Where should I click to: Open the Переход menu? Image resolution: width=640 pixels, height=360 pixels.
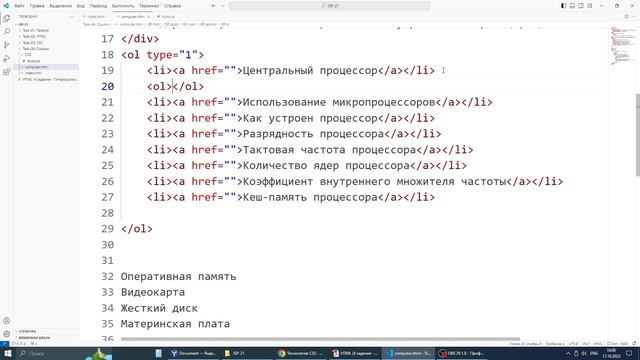click(x=98, y=6)
